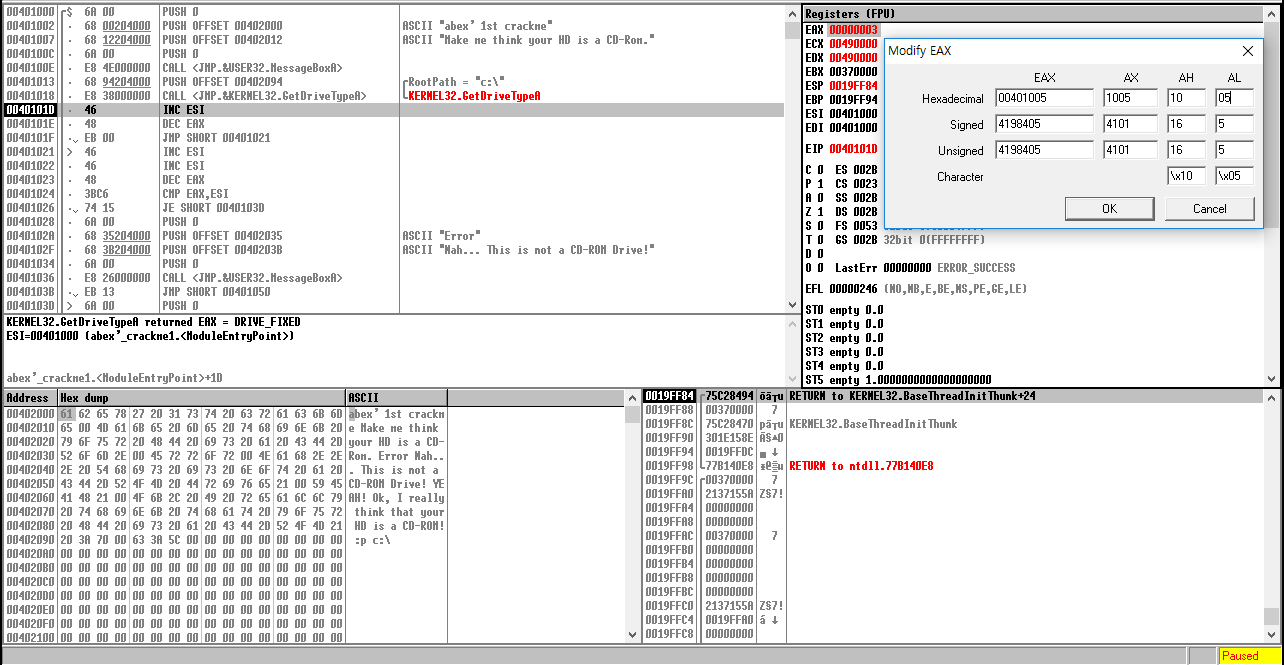
Task: Select the ST0 empty 0.0 row
Action: click(844, 310)
